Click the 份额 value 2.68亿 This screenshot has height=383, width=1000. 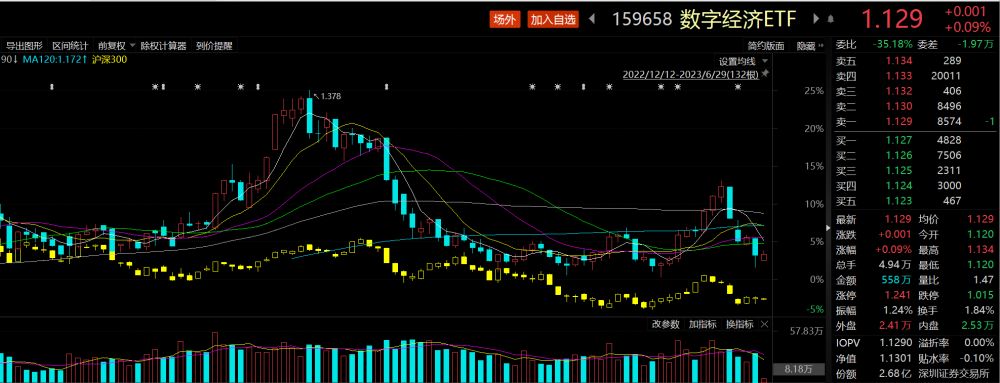(x=896, y=374)
